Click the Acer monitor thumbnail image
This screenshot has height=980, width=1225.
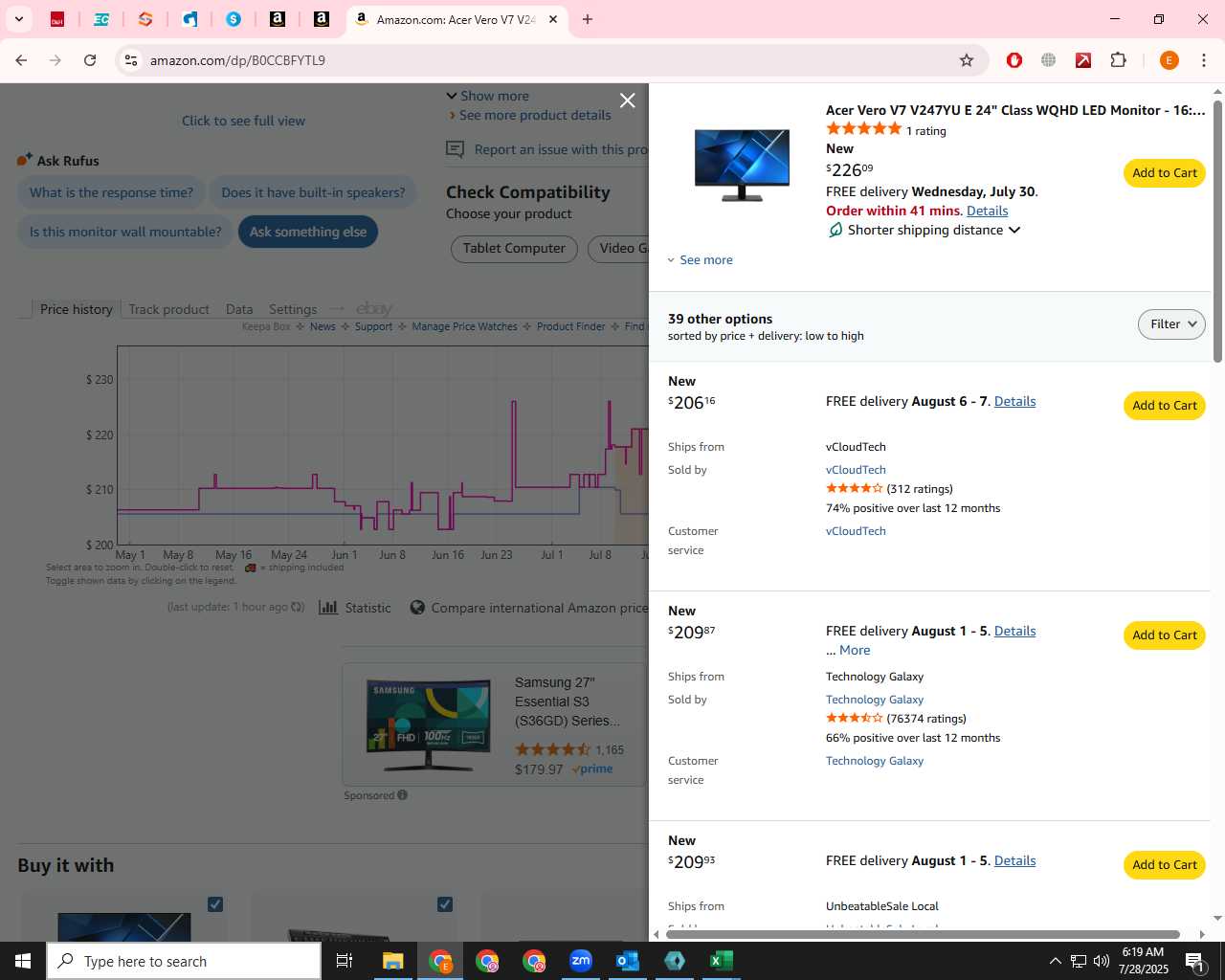pos(742,166)
